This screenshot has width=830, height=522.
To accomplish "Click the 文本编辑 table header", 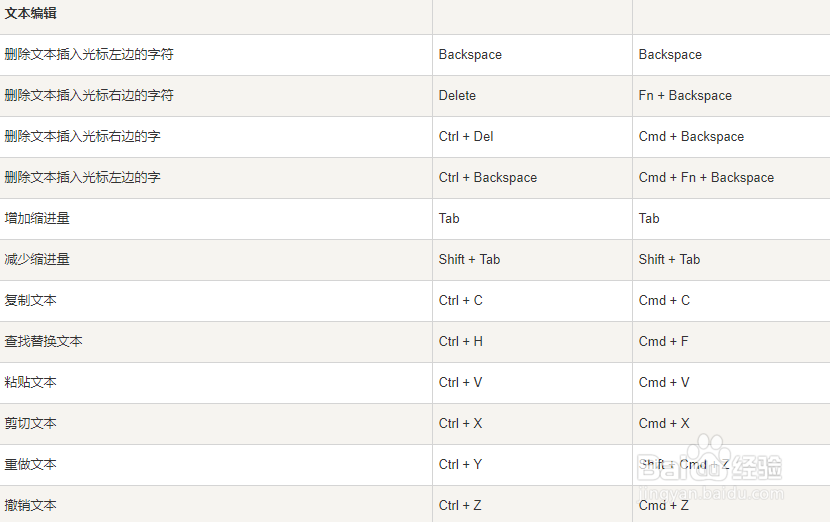I will pyautogui.click(x=31, y=14).
